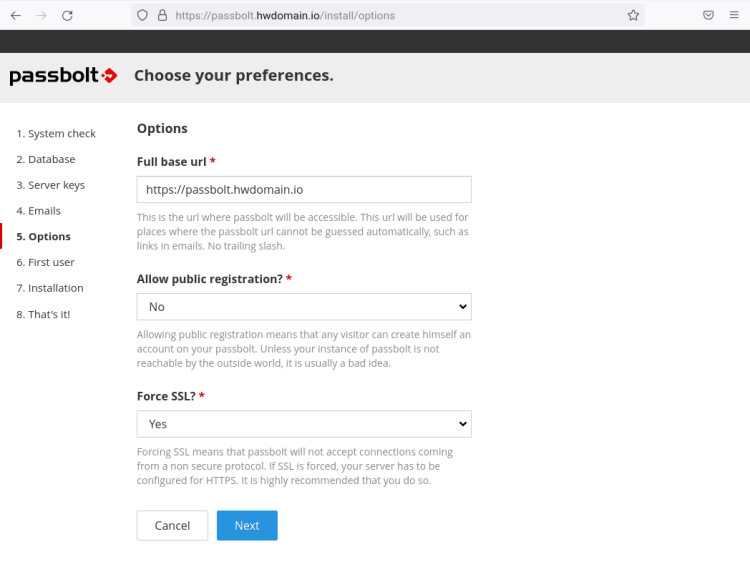Go to step 6. First user
The height and width of the screenshot is (567, 750).
[x=45, y=263]
